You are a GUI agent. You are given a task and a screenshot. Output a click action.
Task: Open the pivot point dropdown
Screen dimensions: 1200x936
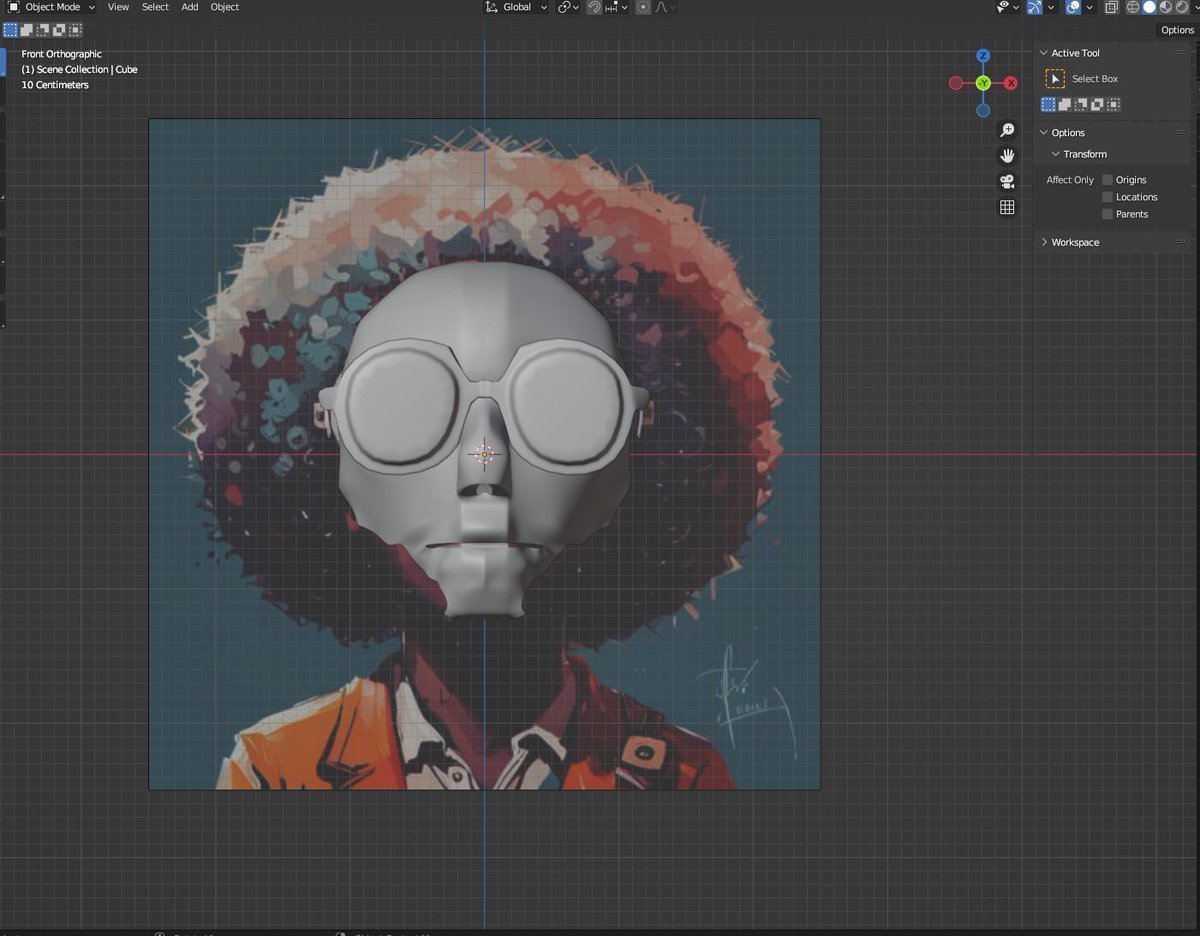(x=569, y=7)
